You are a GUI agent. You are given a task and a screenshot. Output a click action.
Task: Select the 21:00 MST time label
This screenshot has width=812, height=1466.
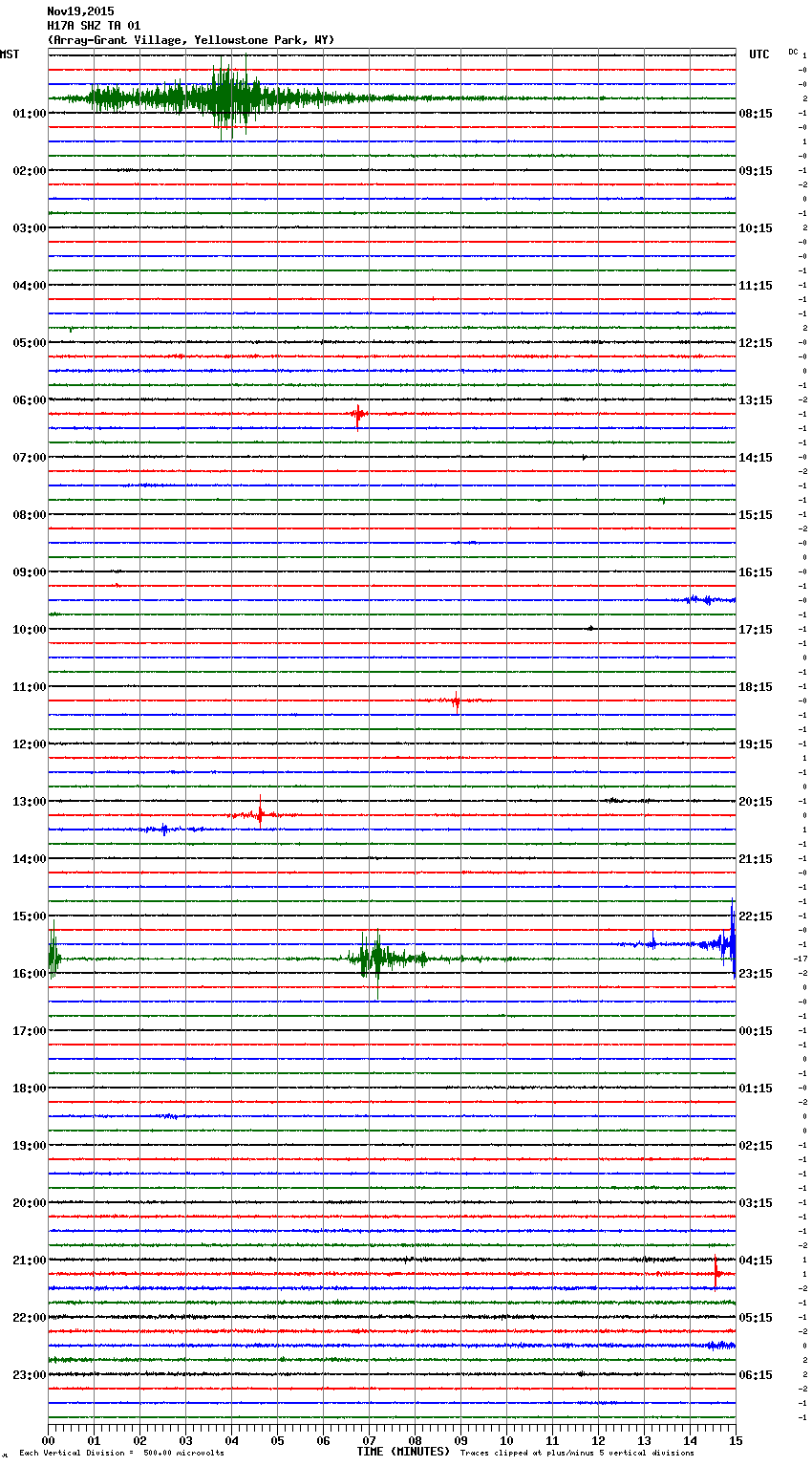point(30,1261)
